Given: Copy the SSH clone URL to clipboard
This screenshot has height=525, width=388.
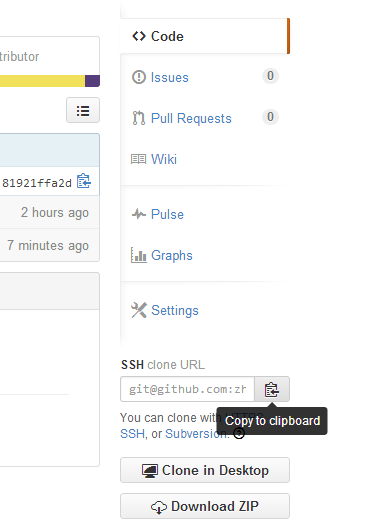Looking at the screenshot, I should 272,389.
